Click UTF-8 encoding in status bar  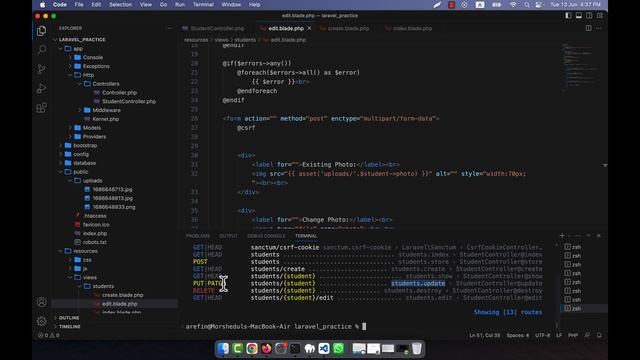pyautogui.click(x=542, y=335)
